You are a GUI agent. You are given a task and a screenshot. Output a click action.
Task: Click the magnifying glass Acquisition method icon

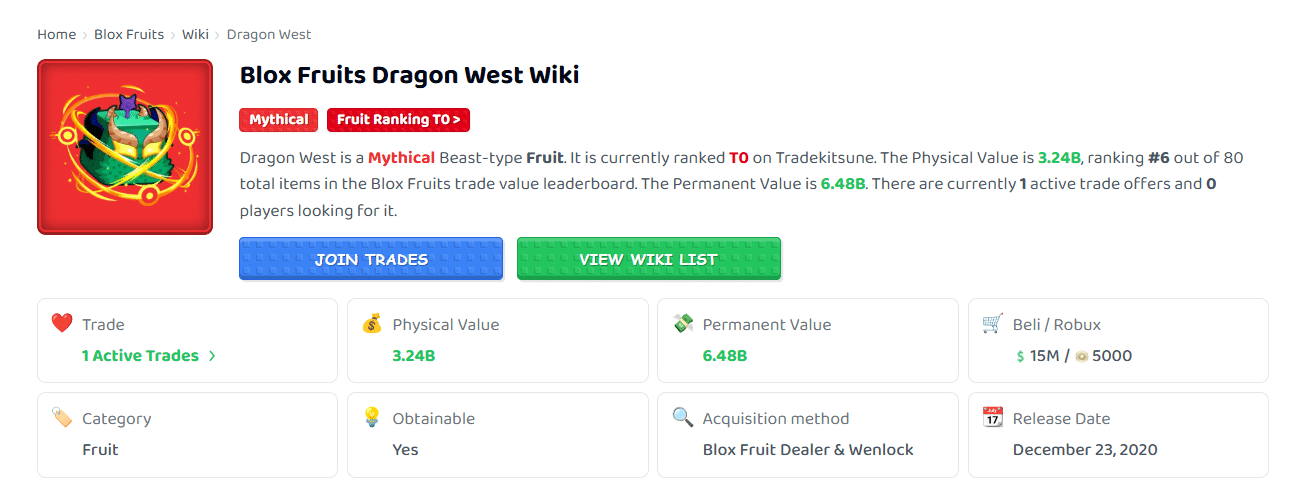pos(683,418)
